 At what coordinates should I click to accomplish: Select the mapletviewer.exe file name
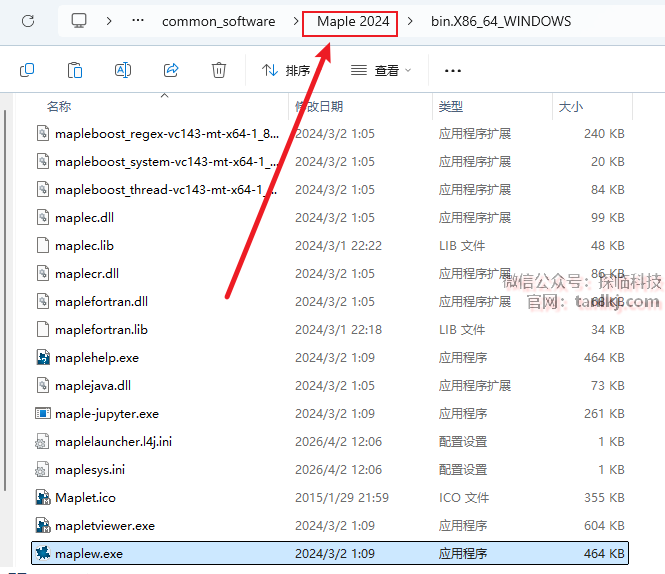105,526
